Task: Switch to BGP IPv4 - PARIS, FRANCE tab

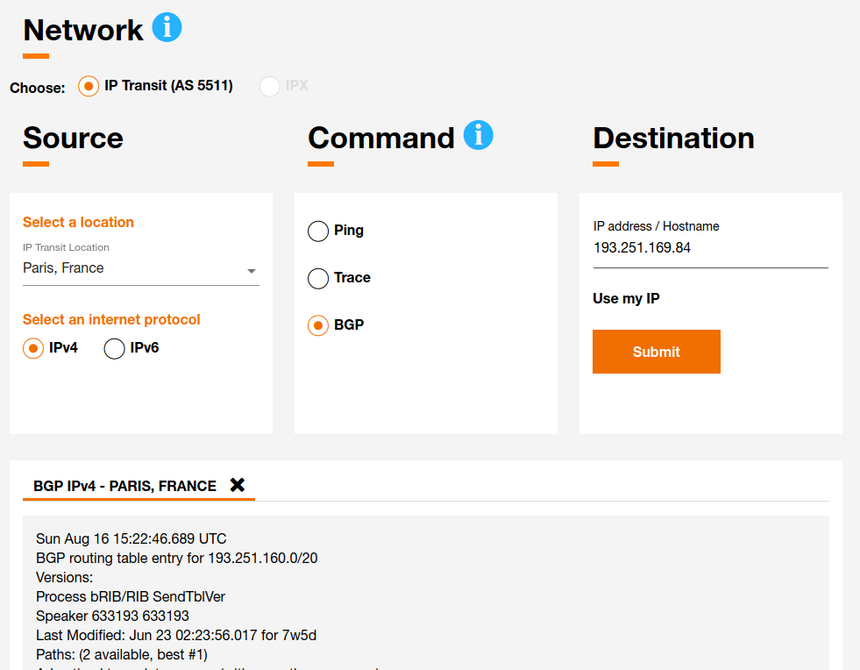Action: pos(125,486)
